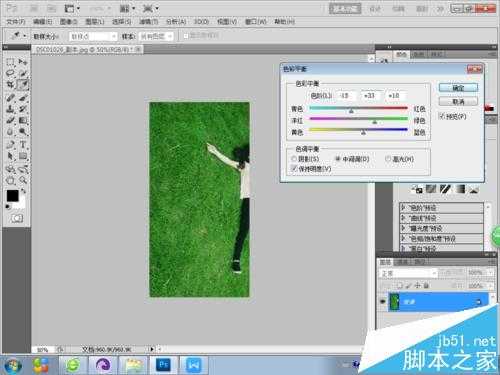Click the 取消 (Cancel) button
The image size is (500, 375).
pyautogui.click(x=458, y=102)
